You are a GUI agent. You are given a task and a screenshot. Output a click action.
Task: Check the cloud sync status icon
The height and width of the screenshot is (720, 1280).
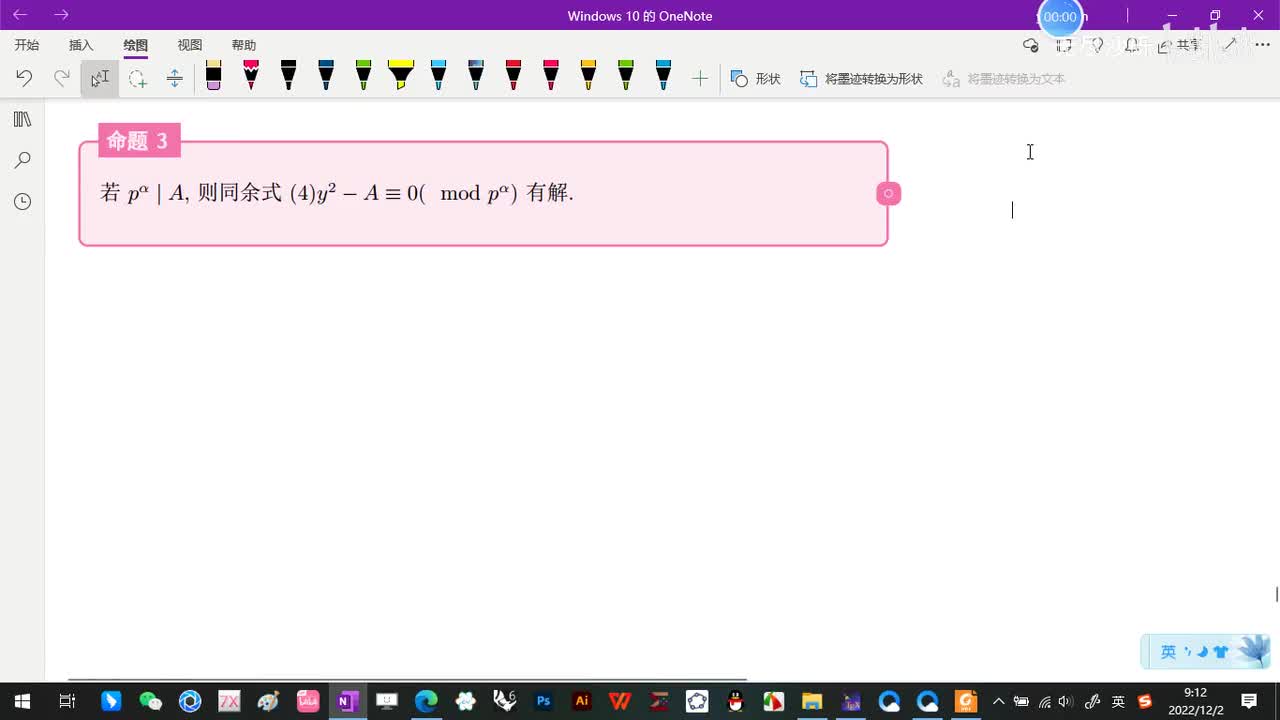coord(1031,45)
